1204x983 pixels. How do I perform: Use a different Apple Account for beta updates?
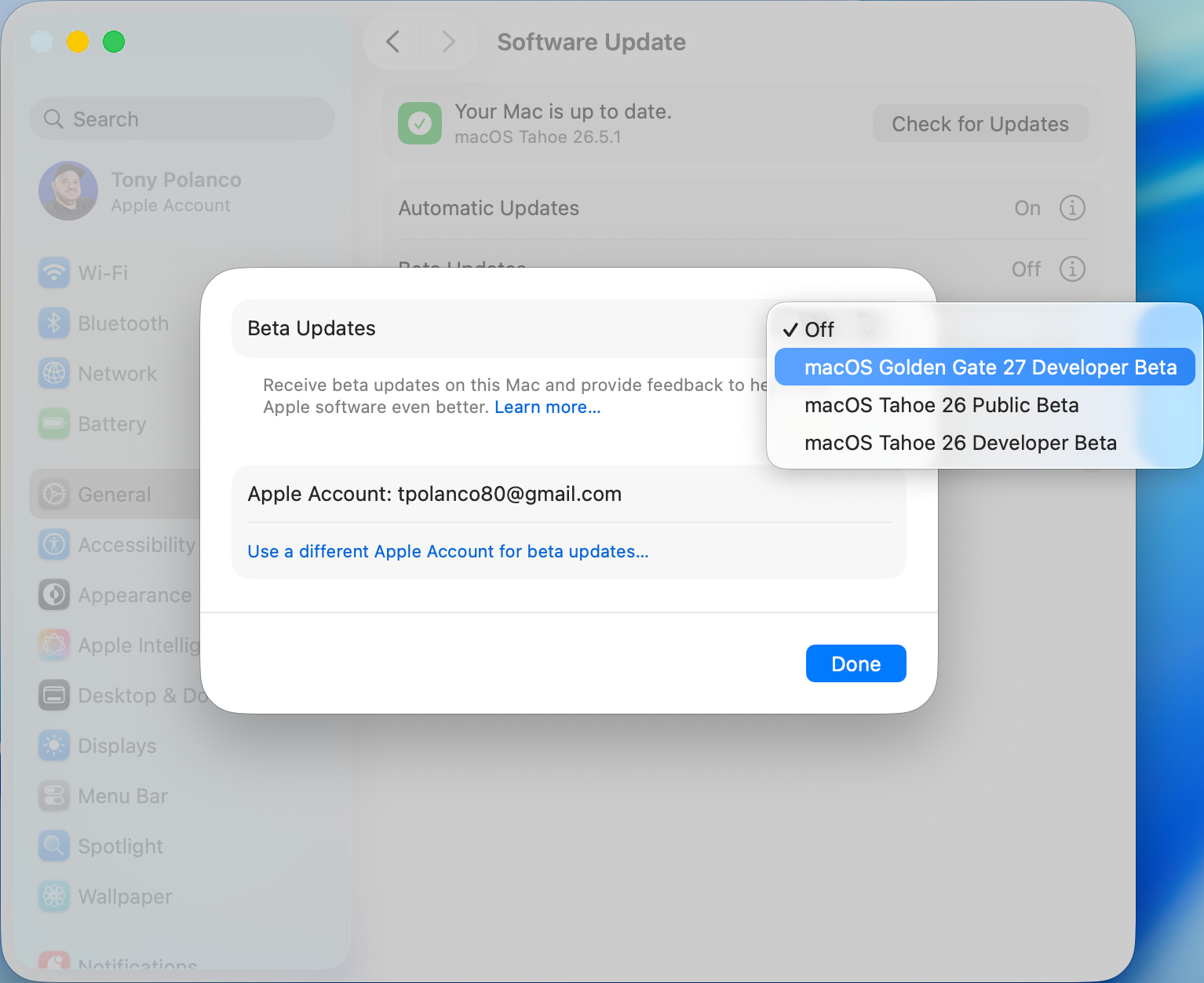point(448,552)
